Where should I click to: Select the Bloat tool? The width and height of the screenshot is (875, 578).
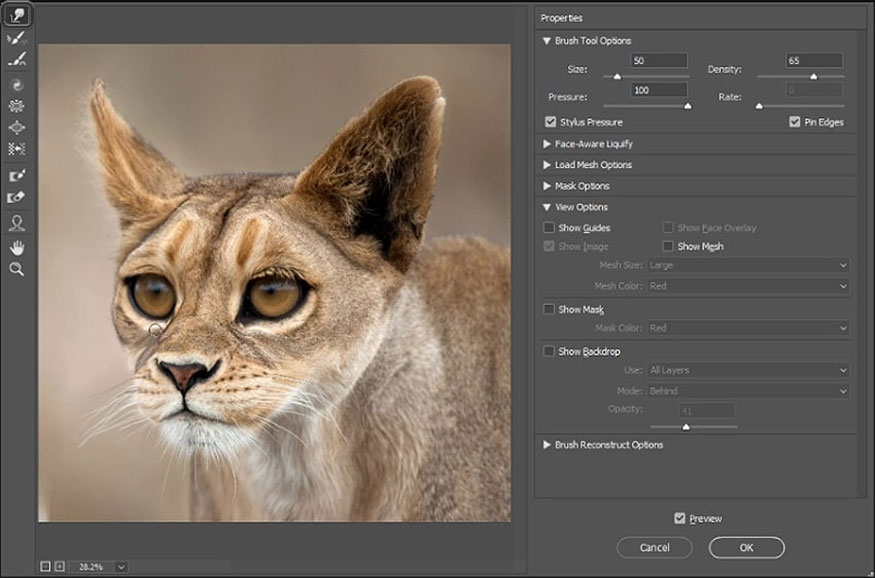[16, 128]
